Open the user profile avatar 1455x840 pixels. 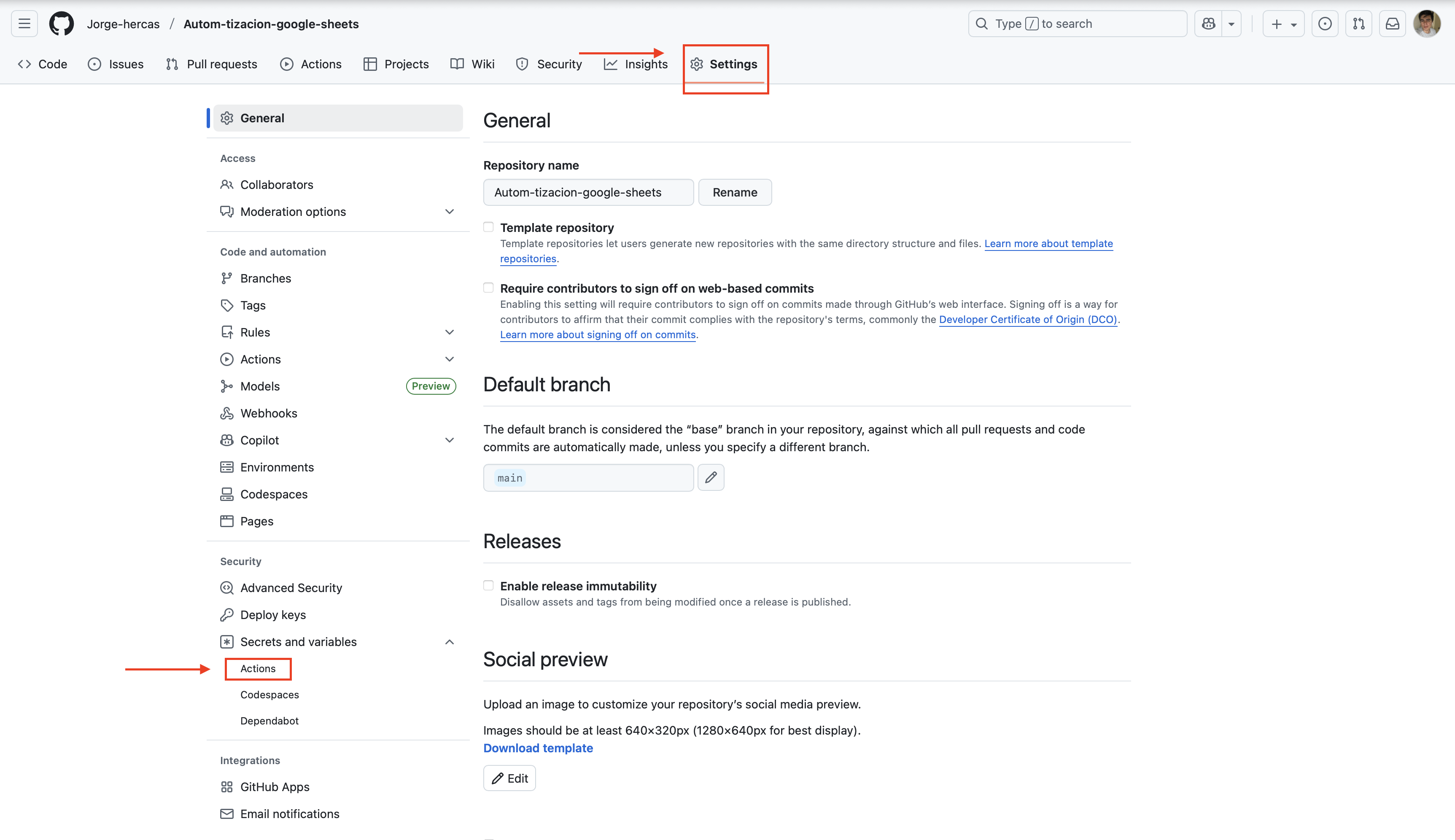coord(1426,24)
